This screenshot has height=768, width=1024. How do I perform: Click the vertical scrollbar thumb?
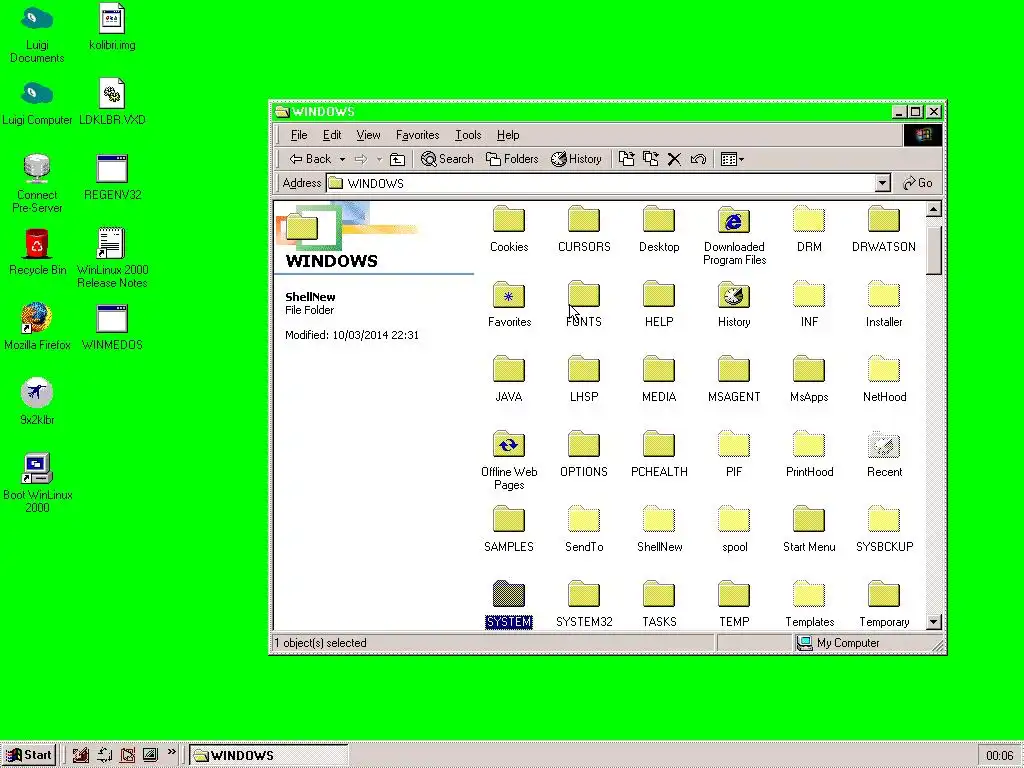point(934,249)
